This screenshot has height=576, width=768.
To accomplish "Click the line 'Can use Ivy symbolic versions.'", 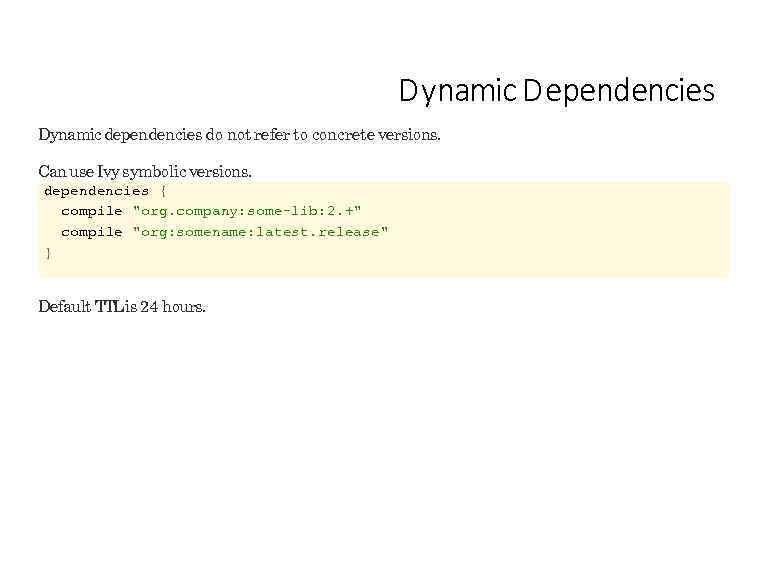I will click(145, 172).
